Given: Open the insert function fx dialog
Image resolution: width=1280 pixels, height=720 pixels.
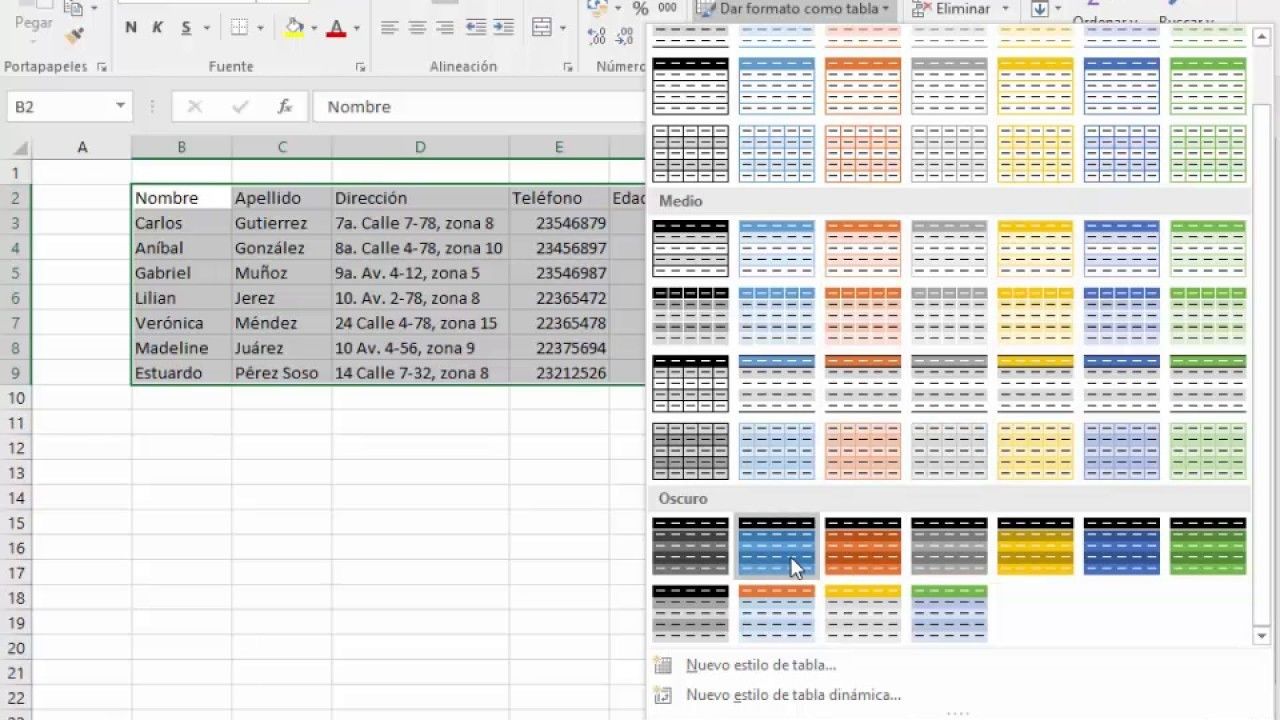Looking at the screenshot, I should tap(285, 106).
